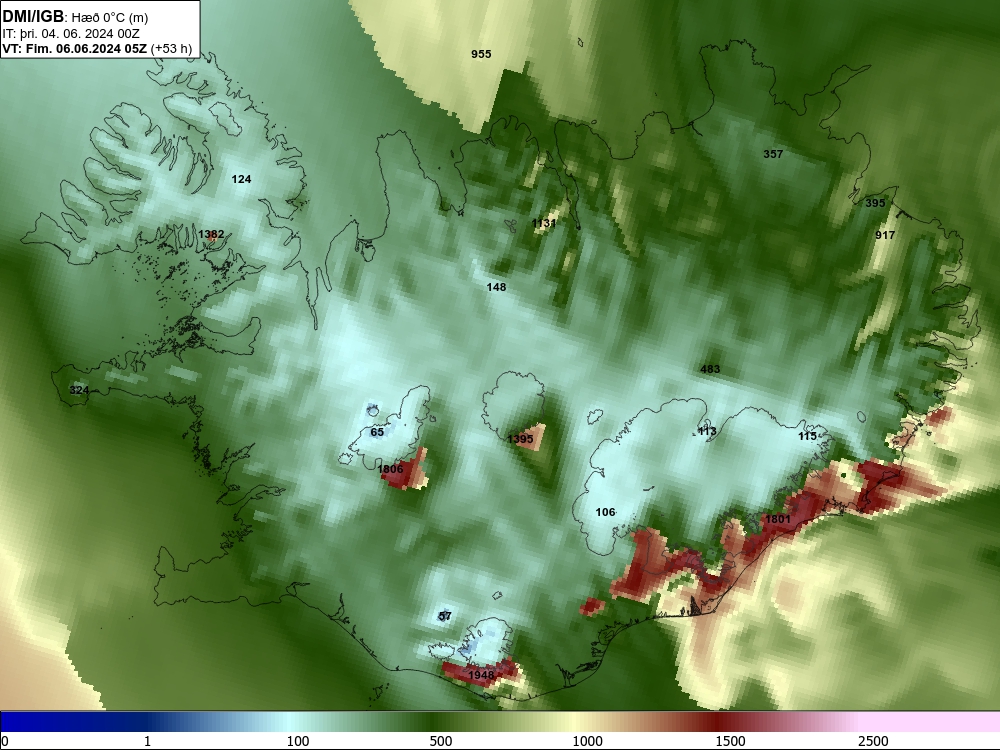Click the 115 value on eastern Vatnajökull
1000x750 pixels.
(807, 436)
